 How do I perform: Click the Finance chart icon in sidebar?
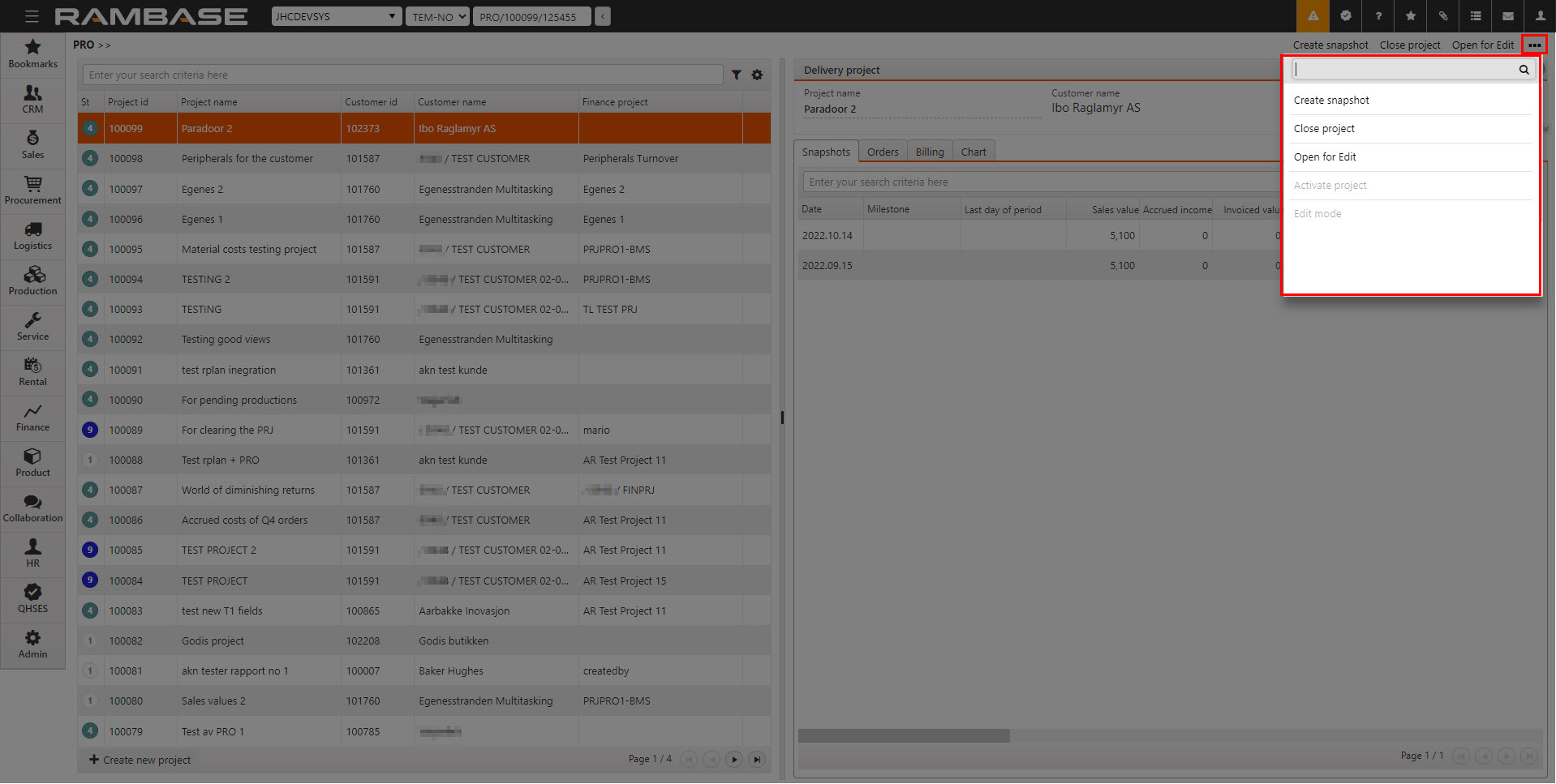32,416
